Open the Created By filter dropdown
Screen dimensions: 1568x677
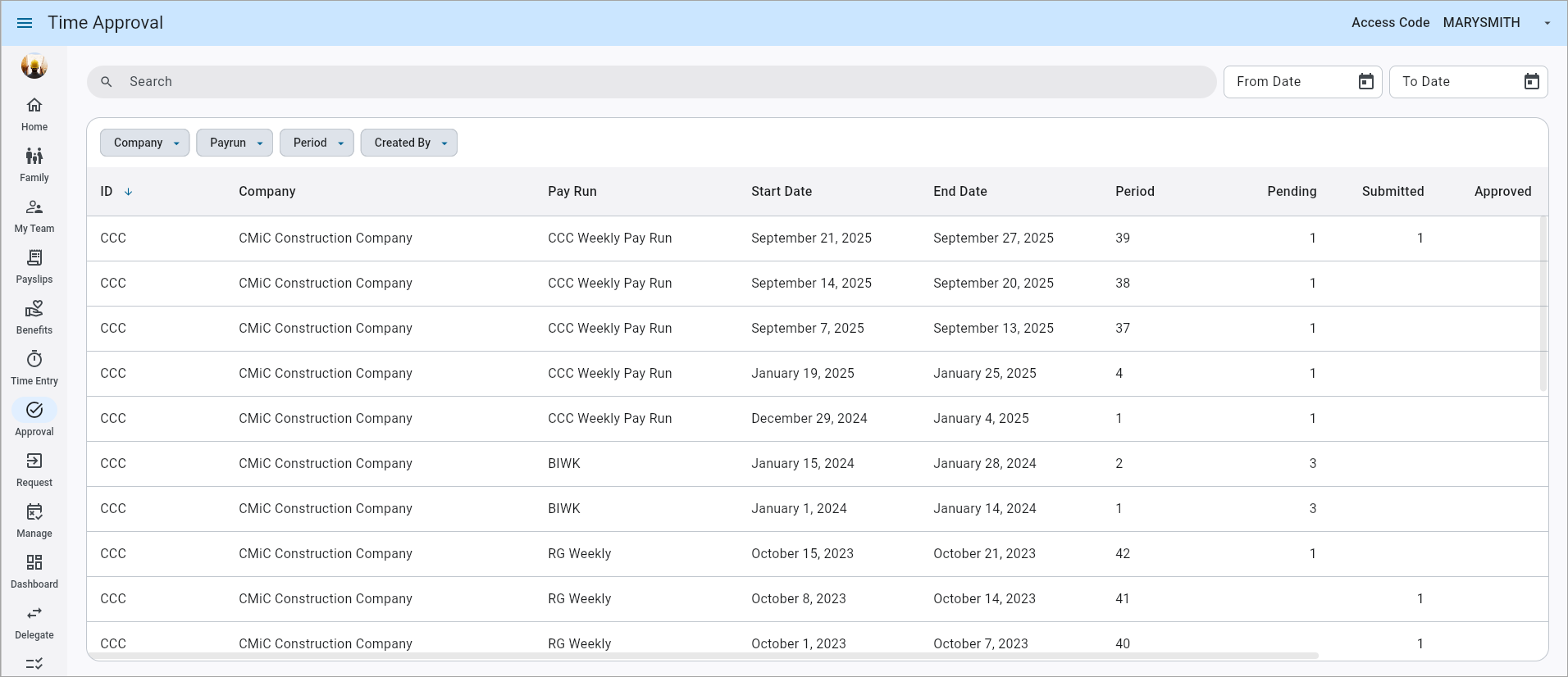coord(409,143)
